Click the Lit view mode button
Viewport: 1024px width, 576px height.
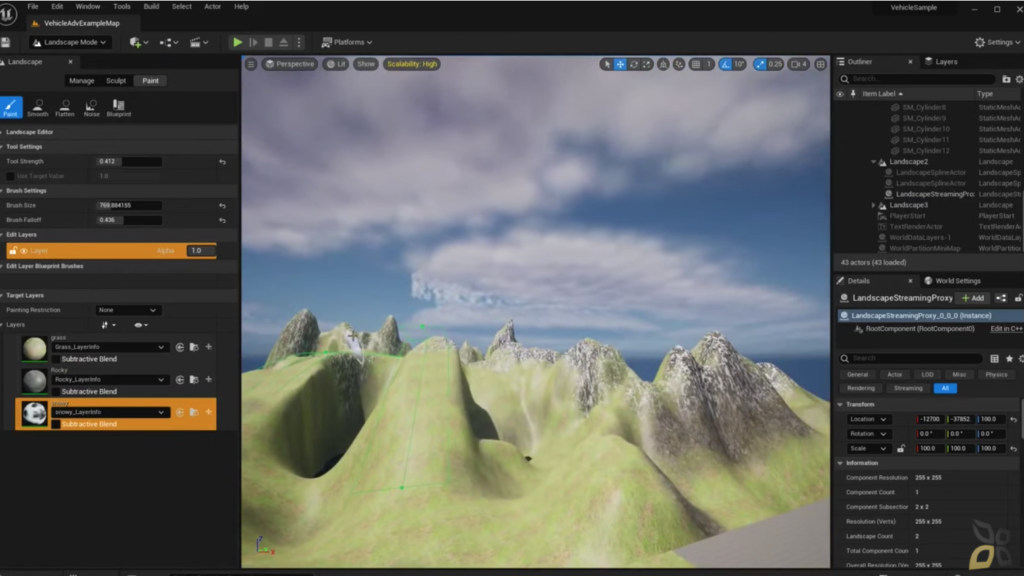click(x=336, y=64)
